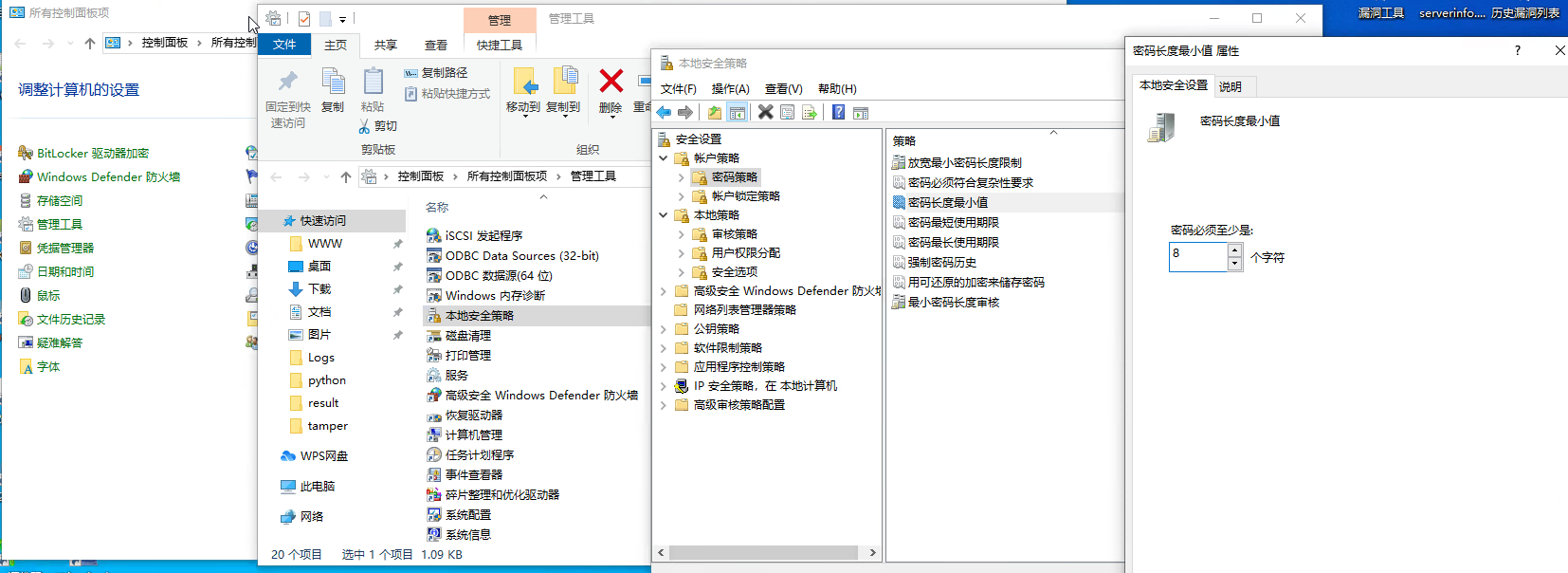The height and width of the screenshot is (573, 1568).
Task: Click the 复制 icon in Explorer ribbon
Action: (x=333, y=82)
